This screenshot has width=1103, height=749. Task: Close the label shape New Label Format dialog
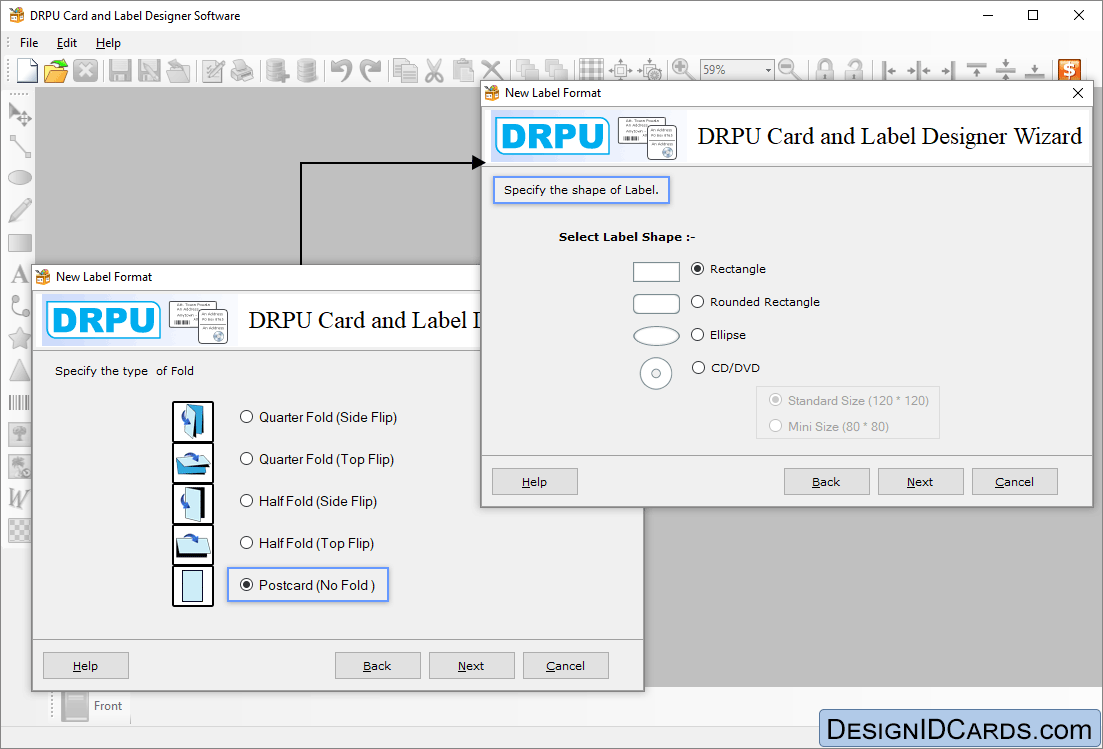coord(1078,93)
